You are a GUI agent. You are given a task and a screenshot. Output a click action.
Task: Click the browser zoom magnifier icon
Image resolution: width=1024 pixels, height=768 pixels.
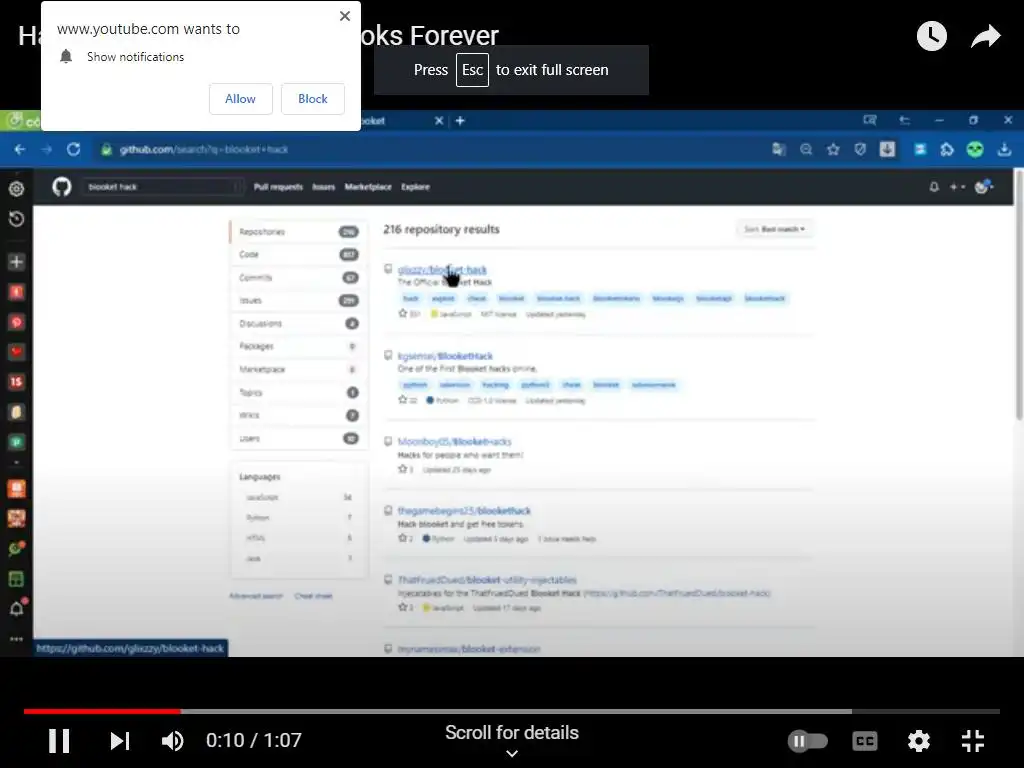(x=806, y=150)
